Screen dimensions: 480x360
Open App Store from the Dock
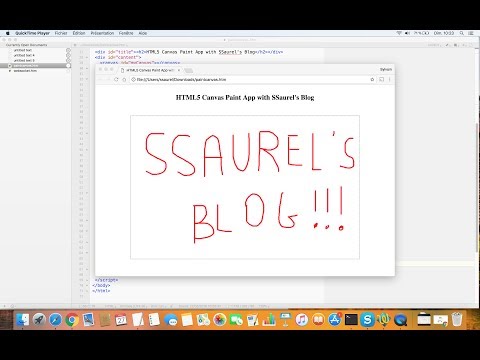(335, 320)
